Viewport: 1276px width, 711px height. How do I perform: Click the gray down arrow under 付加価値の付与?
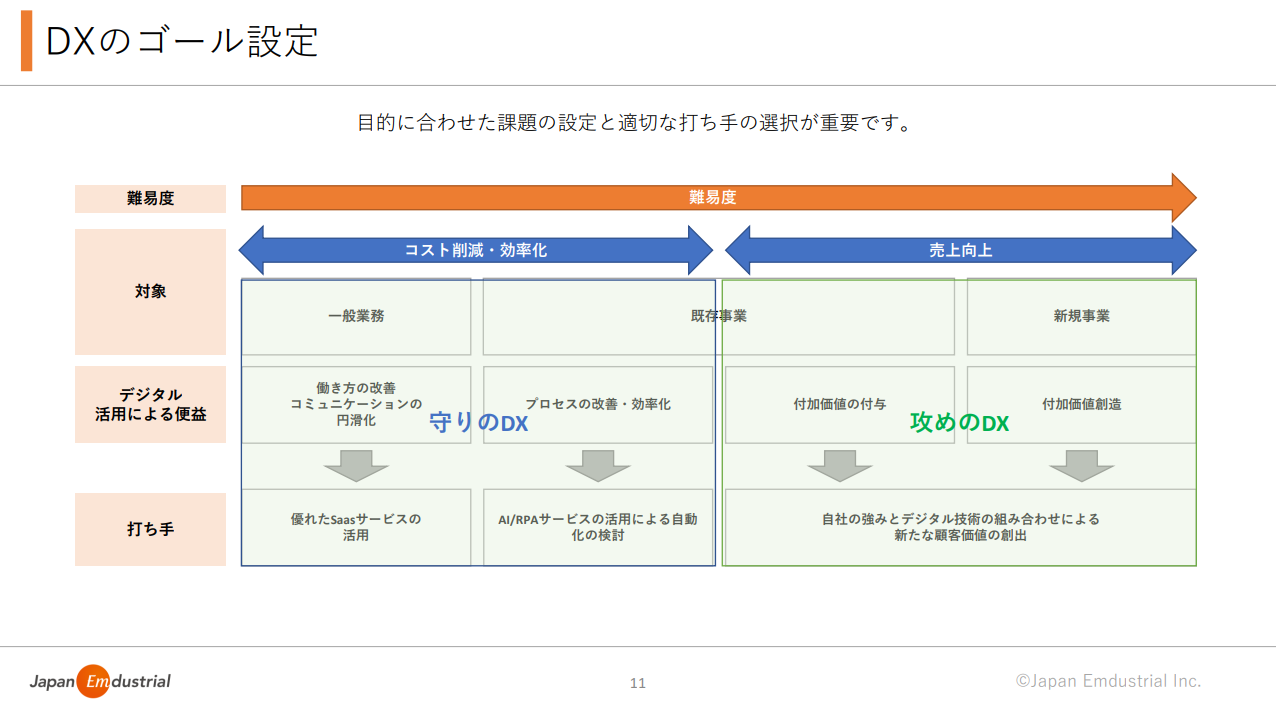(x=840, y=466)
